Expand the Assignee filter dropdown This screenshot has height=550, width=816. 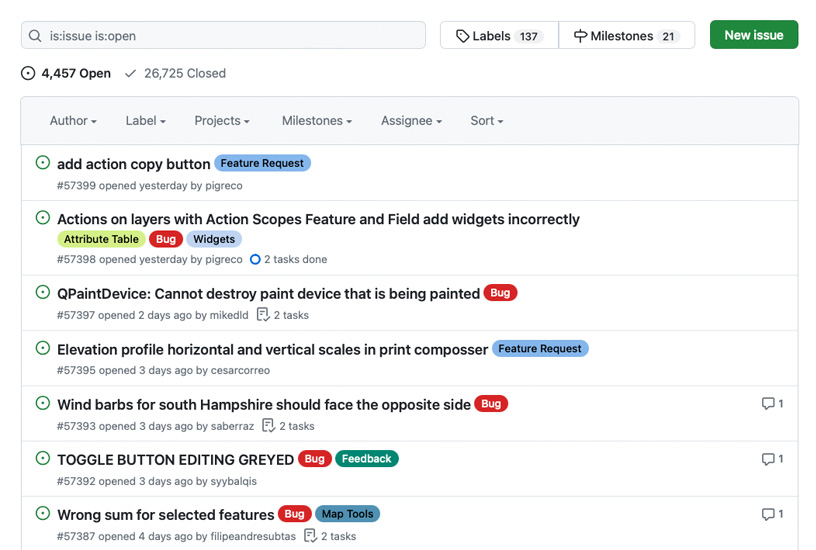(411, 121)
